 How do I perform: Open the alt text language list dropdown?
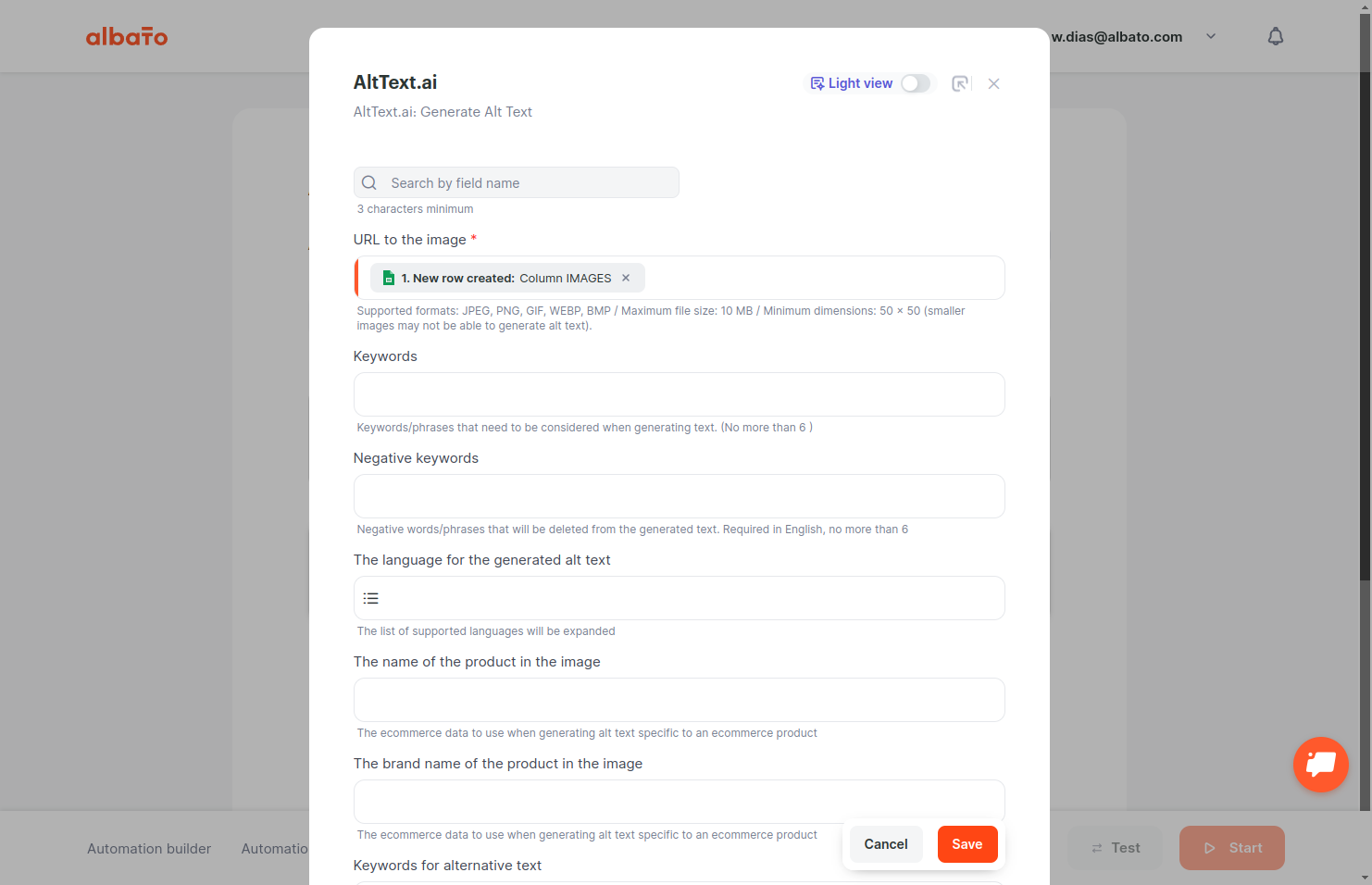click(680, 598)
